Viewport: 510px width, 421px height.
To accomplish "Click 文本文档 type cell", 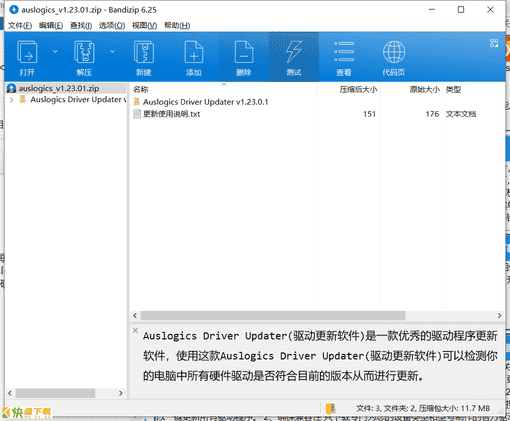I will [x=461, y=114].
